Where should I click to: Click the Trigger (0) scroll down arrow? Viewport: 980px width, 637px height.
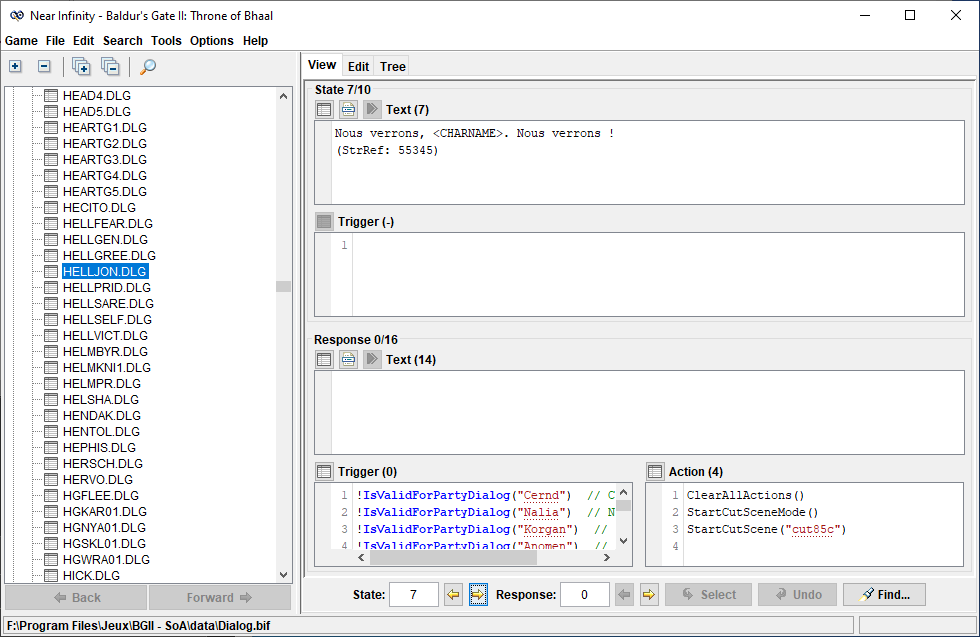[x=623, y=541]
